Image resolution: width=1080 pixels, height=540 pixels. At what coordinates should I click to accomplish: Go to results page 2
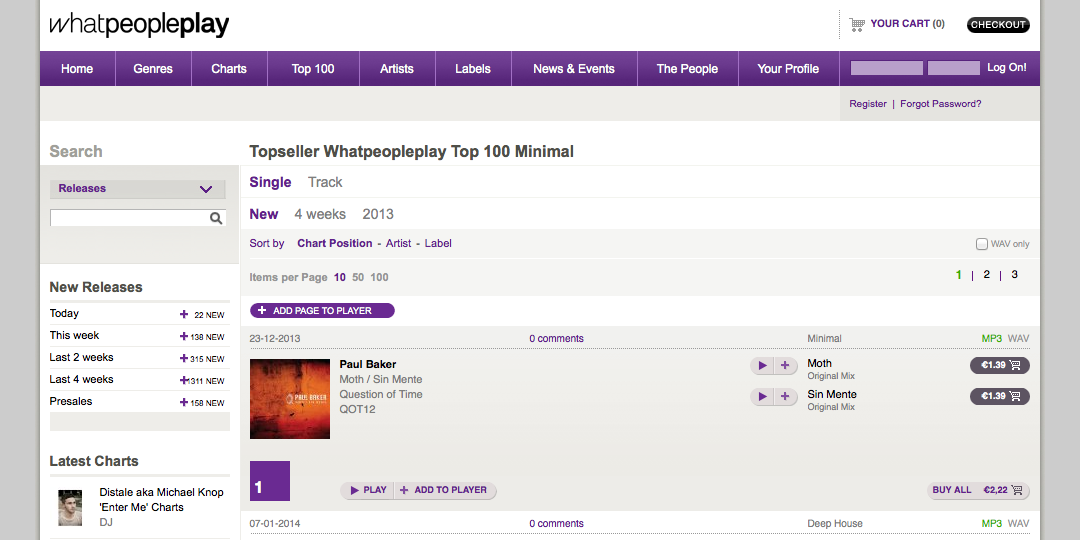click(986, 275)
